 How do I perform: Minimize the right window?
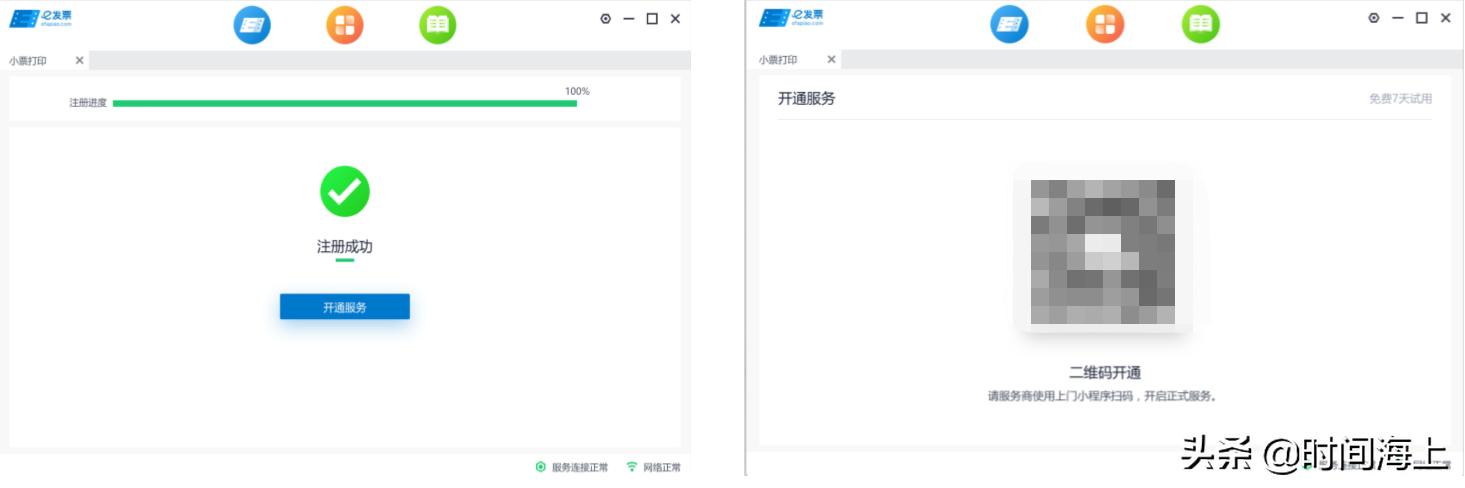tap(1398, 18)
